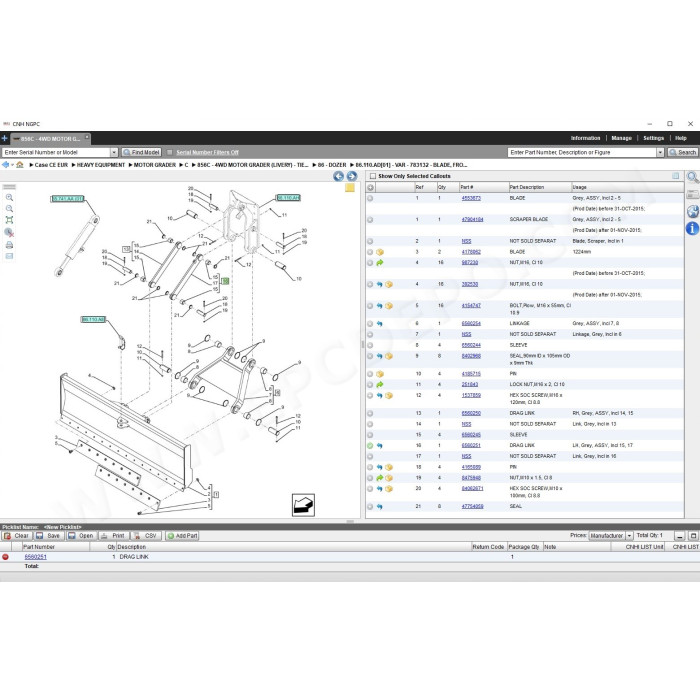700x700 pixels.
Task: Click the clear-history clock icon
Action: 9,232
